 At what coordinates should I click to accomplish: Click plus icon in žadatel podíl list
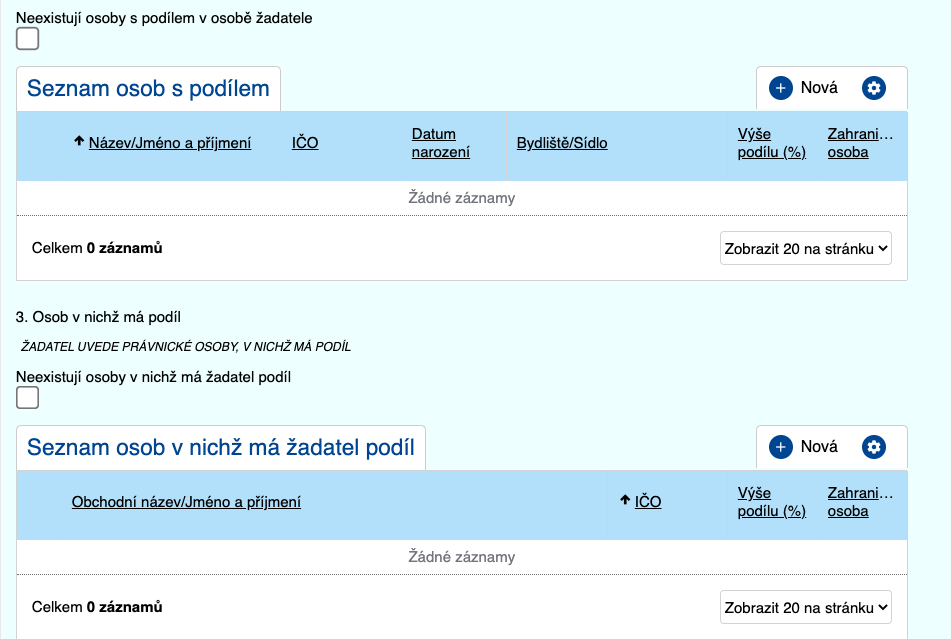(x=780, y=447)
